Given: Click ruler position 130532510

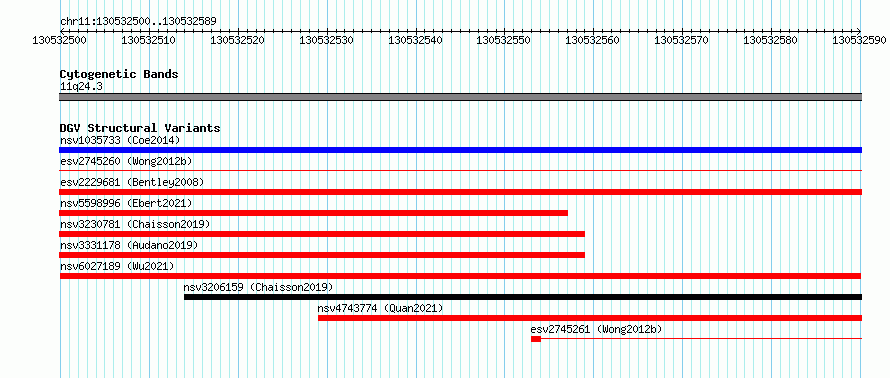Looking at the screenshot, I should pos(149,41).
